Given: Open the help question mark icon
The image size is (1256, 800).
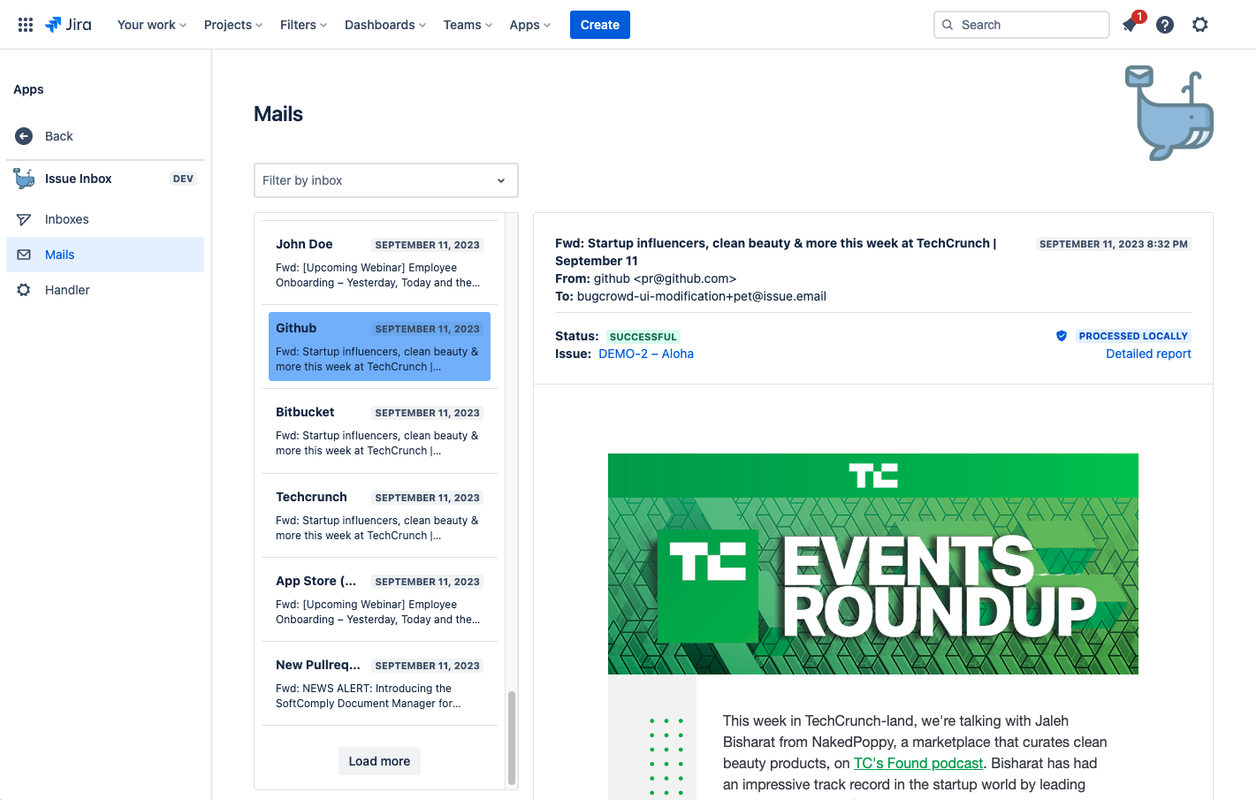Looking at the screenshot, I should tap(1165, 25).
